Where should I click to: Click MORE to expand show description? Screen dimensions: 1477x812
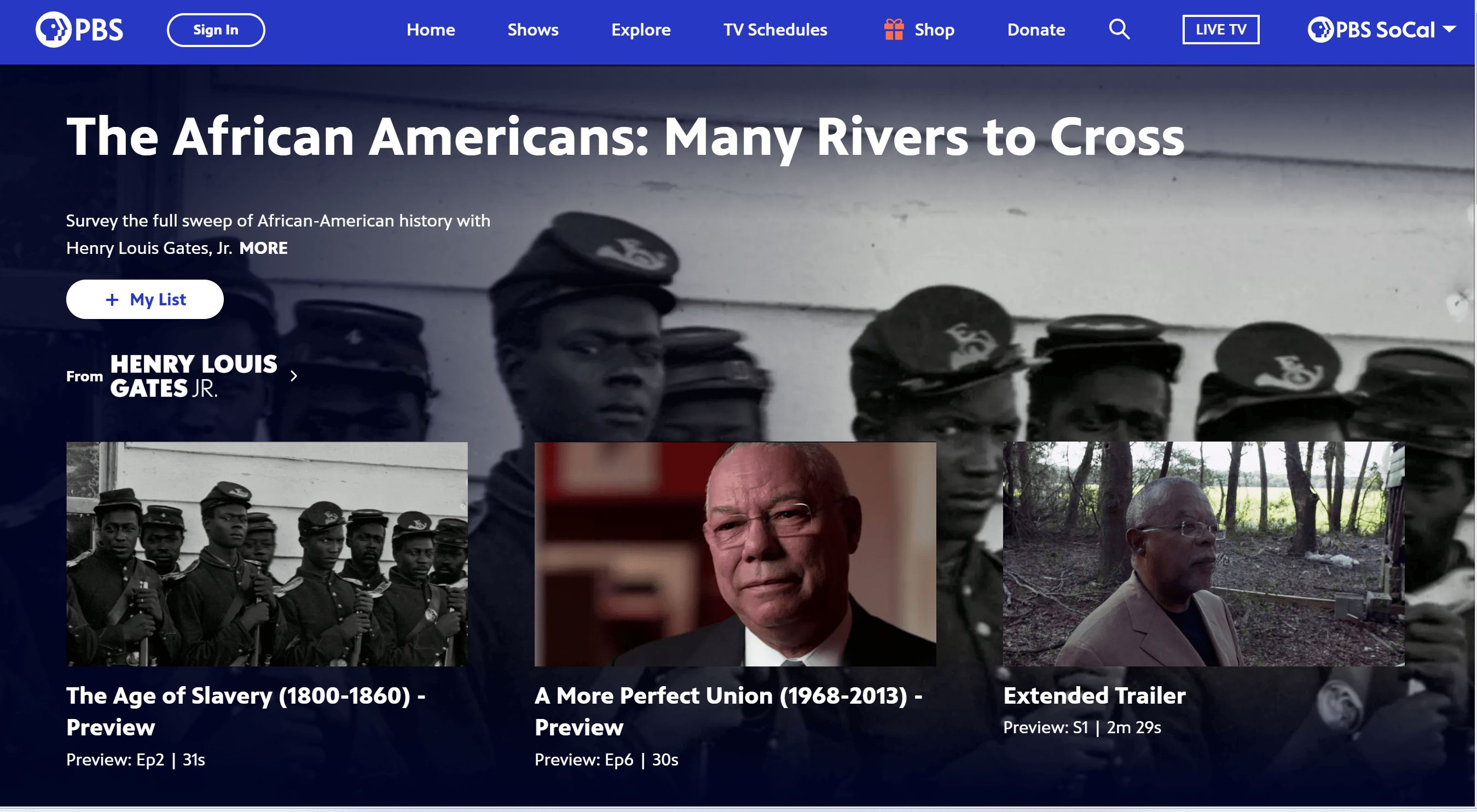pos(263,248)
